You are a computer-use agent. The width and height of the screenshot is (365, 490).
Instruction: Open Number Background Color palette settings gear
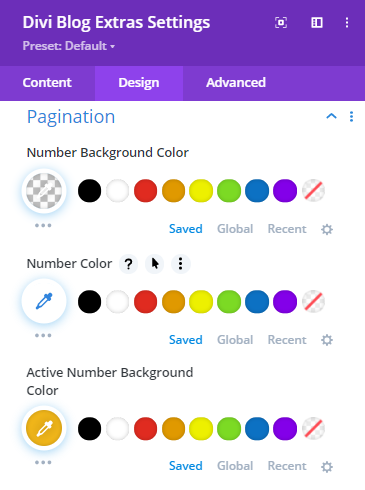(327, 229)
